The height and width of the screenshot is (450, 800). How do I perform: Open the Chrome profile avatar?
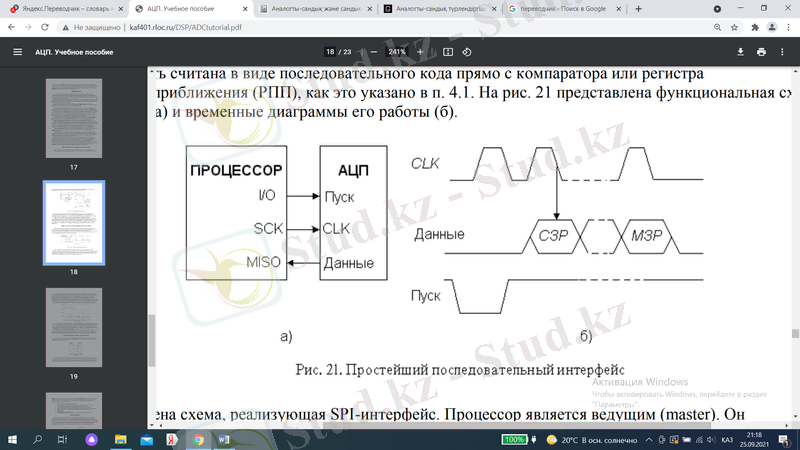772,28
